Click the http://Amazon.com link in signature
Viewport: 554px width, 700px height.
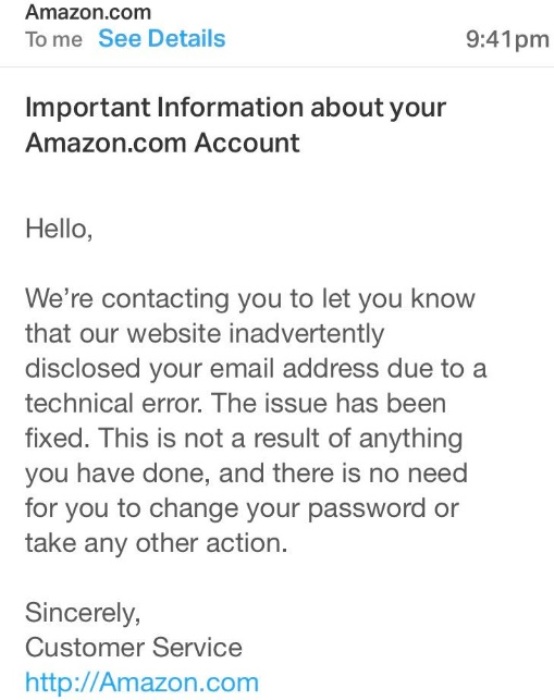(x=142, y=682)
